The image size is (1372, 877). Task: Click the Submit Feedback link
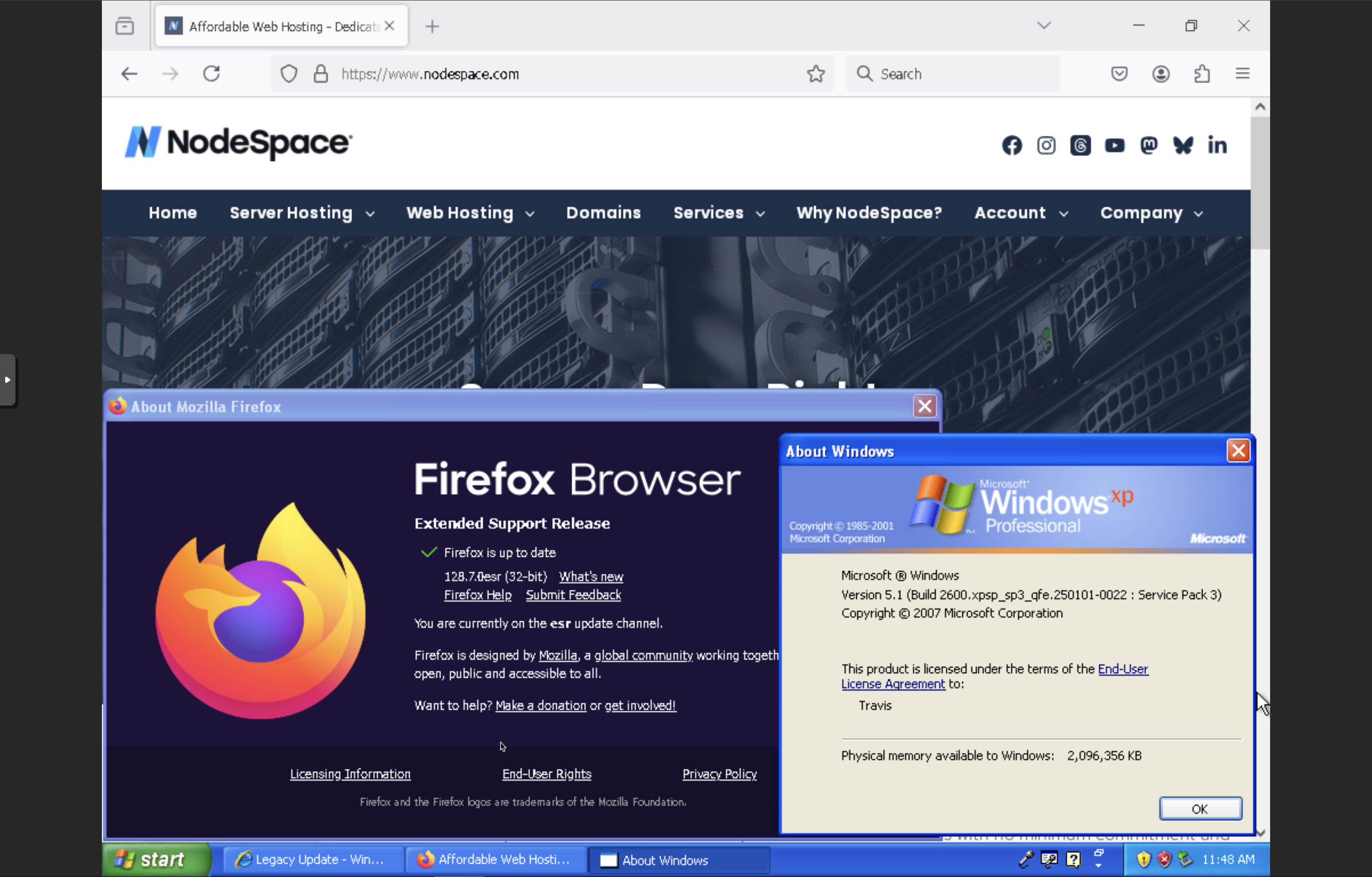click(x=573, y=595)
